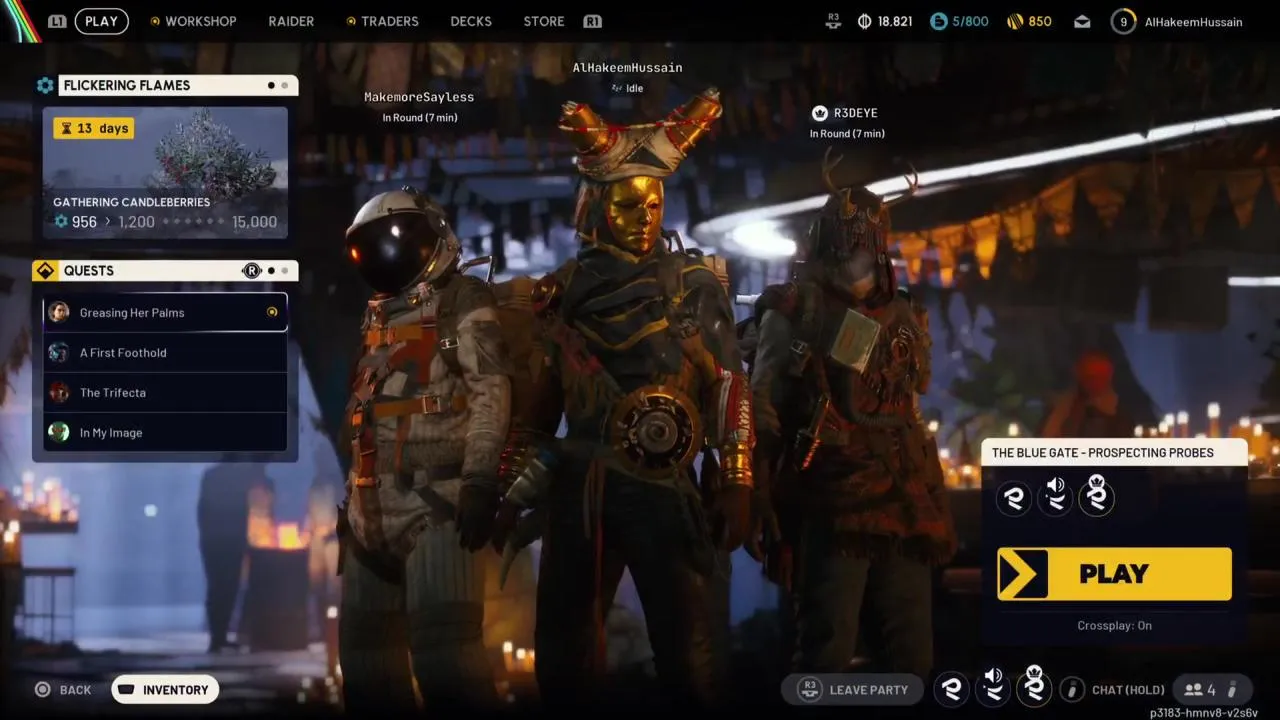Click the R3 controller hint icon in top bar
Screen dimensions: 1280x720
[833, 20]
